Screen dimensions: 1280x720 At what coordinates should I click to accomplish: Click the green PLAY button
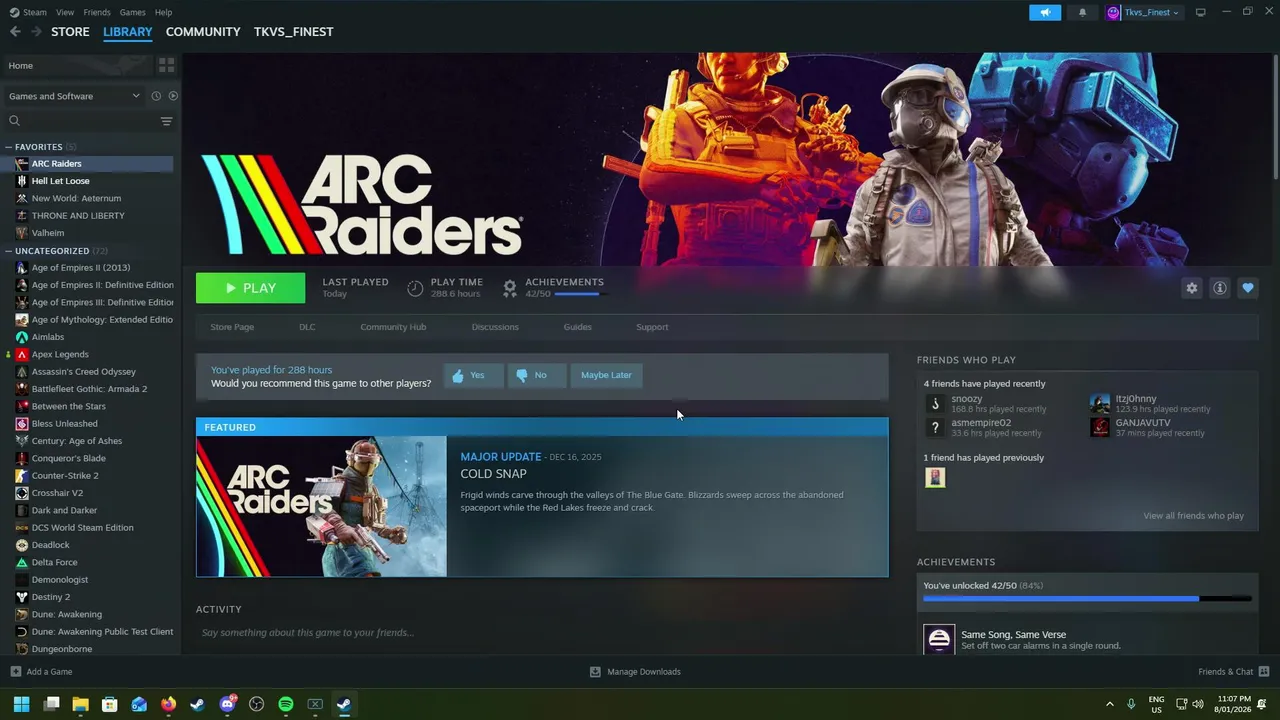pyautogui.click(x=250, y=288)
